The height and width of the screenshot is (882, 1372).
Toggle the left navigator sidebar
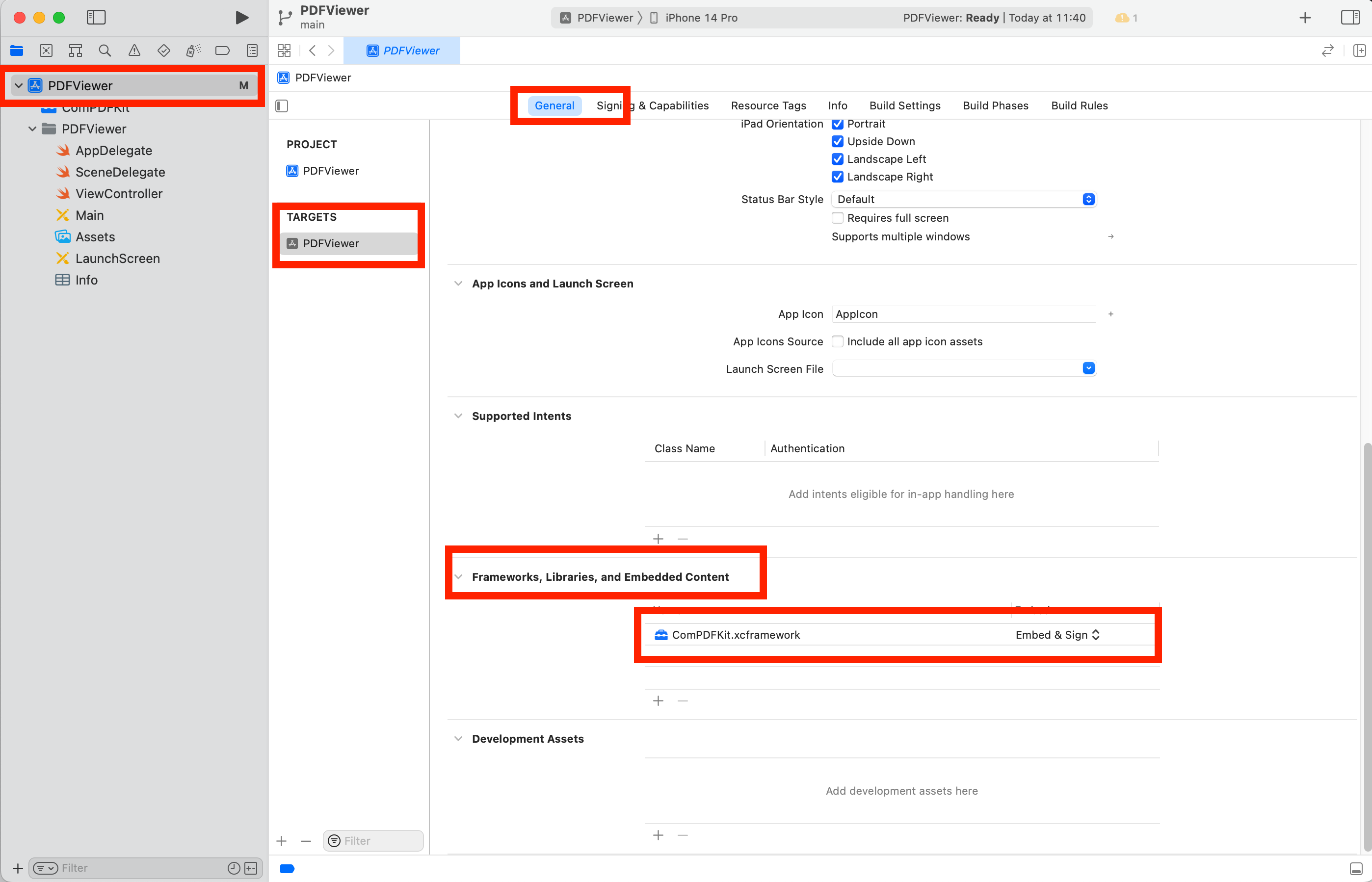tap(96, 17)
